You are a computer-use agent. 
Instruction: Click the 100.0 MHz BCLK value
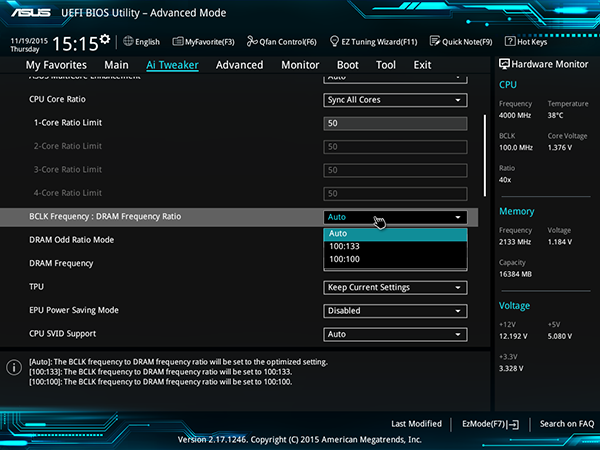(x=516, y=147)
